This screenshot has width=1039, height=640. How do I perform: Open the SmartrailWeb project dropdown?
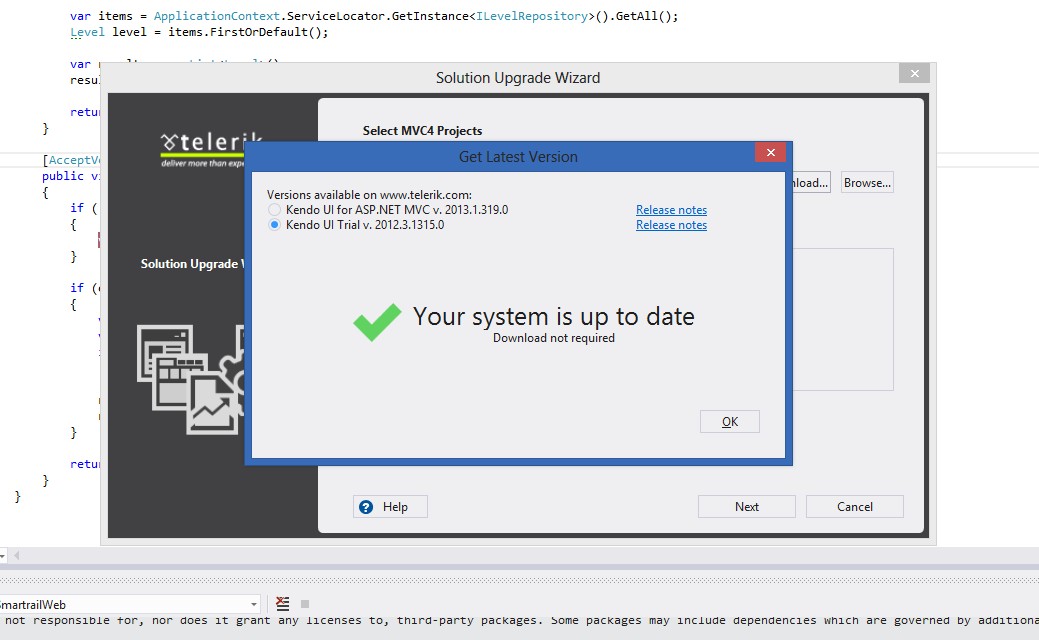click(x=254, y=604)
